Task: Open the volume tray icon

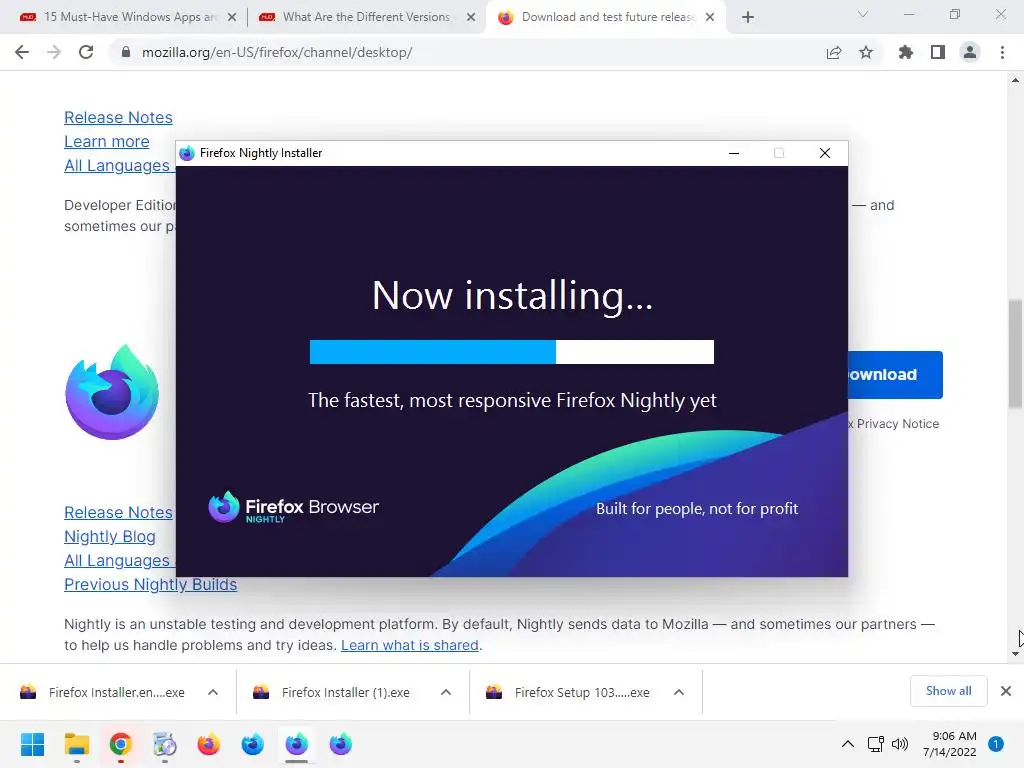Action: point(900,744)
